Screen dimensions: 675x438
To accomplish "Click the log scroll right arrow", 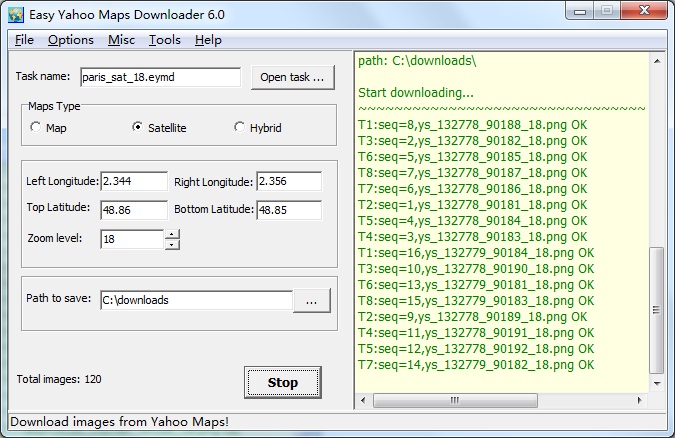I will [x=640, y=400].
